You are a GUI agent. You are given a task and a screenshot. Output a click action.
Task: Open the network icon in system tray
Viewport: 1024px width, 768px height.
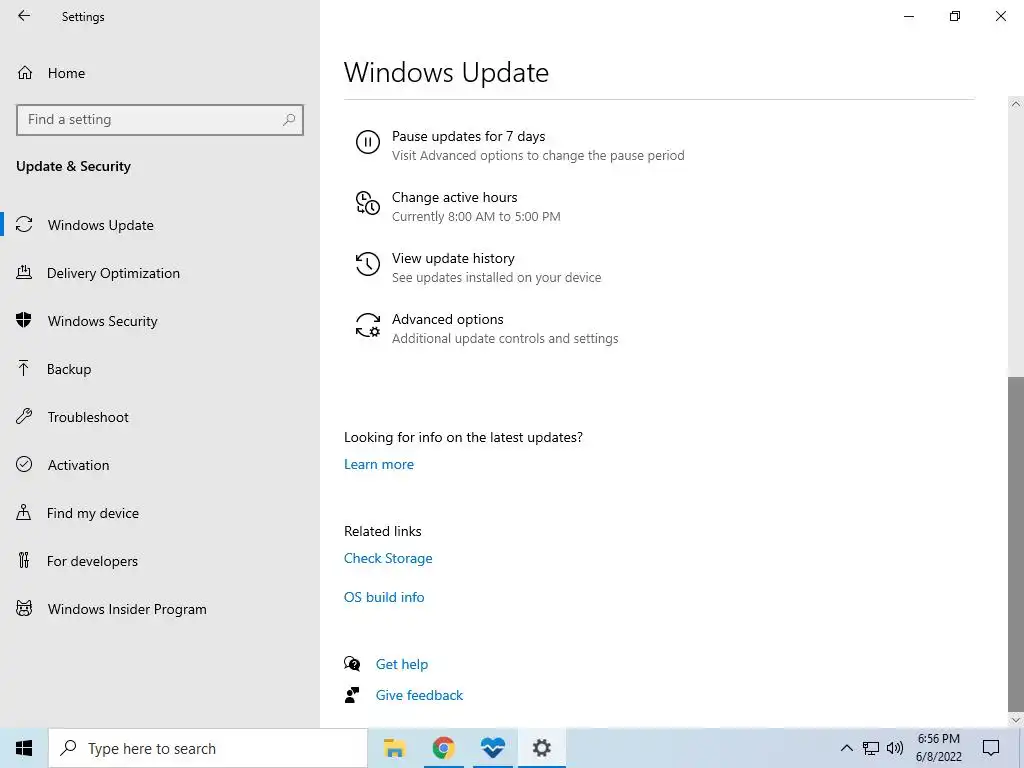871,748
